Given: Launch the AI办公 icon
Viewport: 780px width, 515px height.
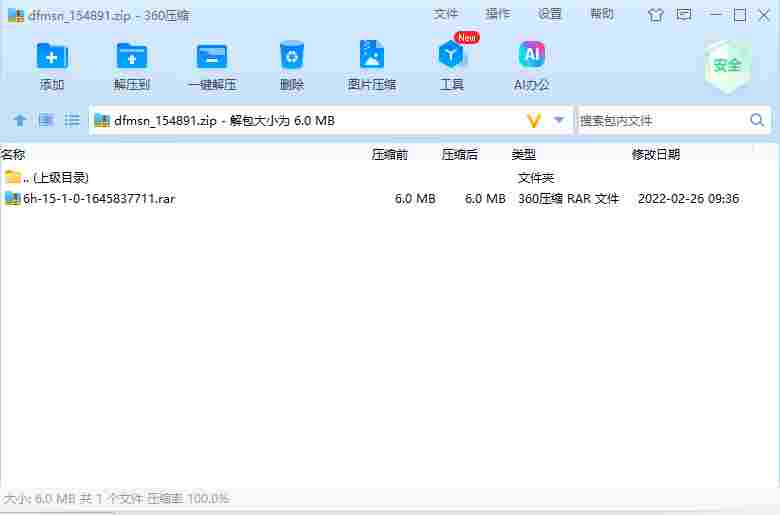Looking at the screenshot, I should (531, 55).
